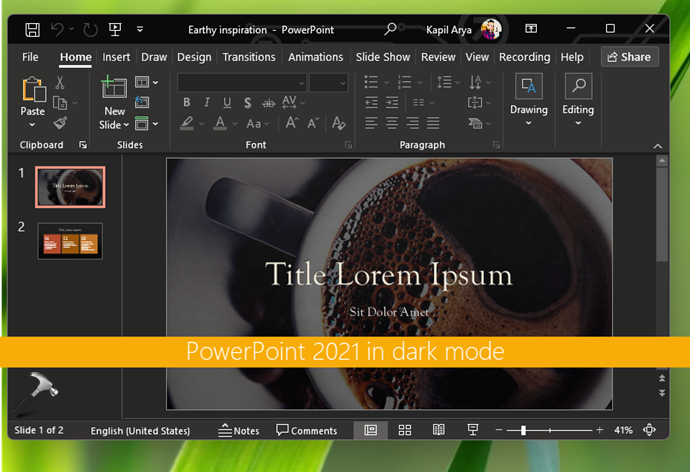Image resolution: width=690 pixels, height=472 pixels.
Task: Click the Redo icon in title bar
Action: (90, 29)
